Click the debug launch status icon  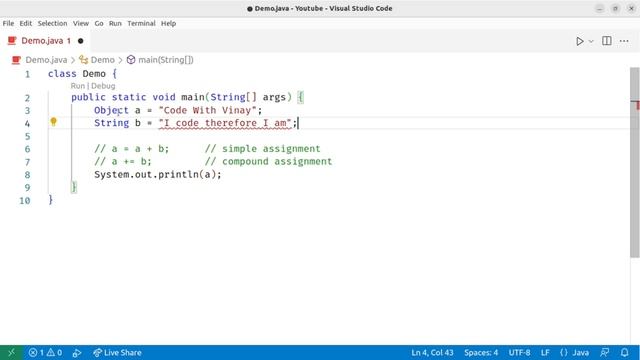(x=77, y=353)
